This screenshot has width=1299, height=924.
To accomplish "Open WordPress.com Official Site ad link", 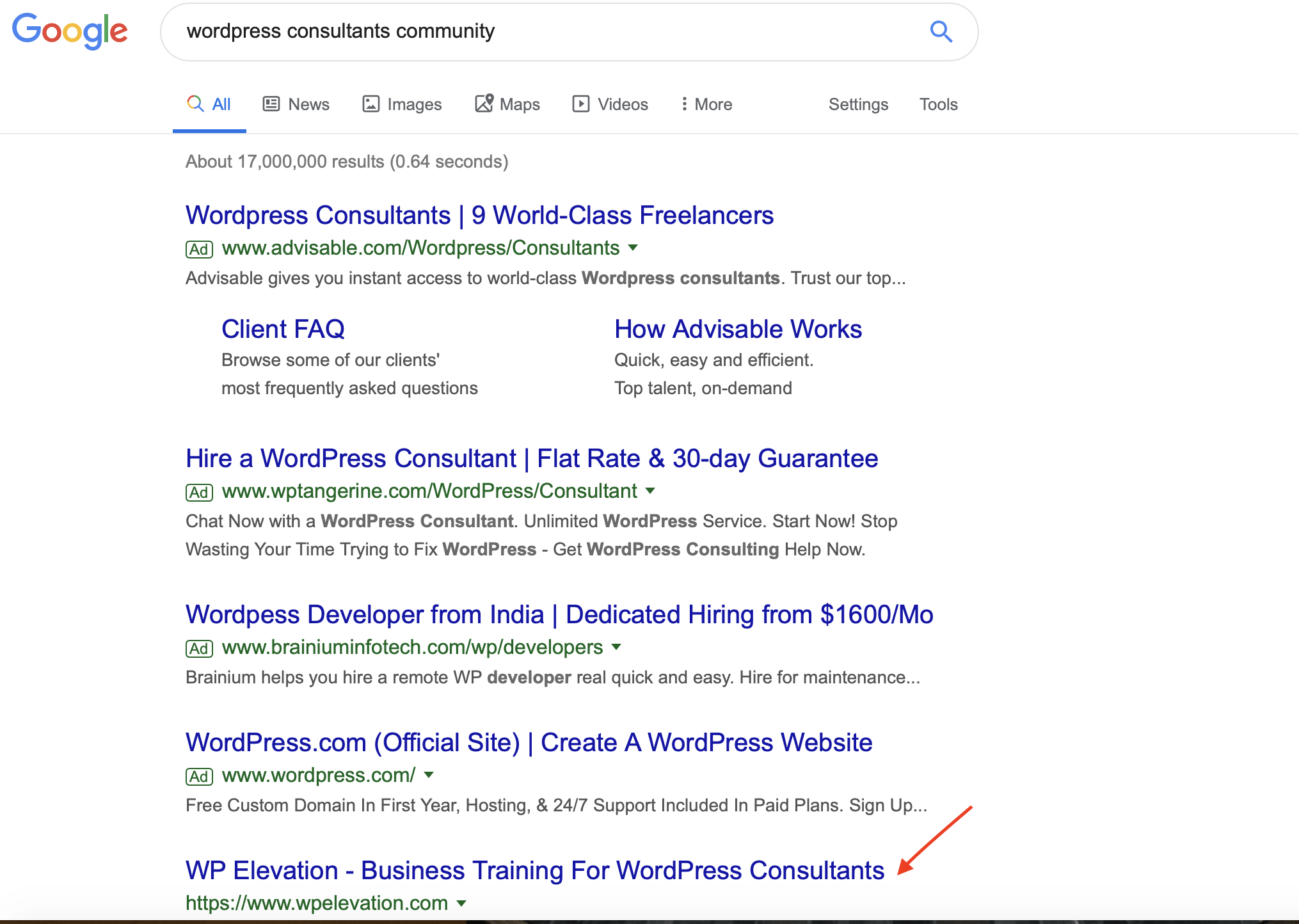I will [x=529, y=743].
